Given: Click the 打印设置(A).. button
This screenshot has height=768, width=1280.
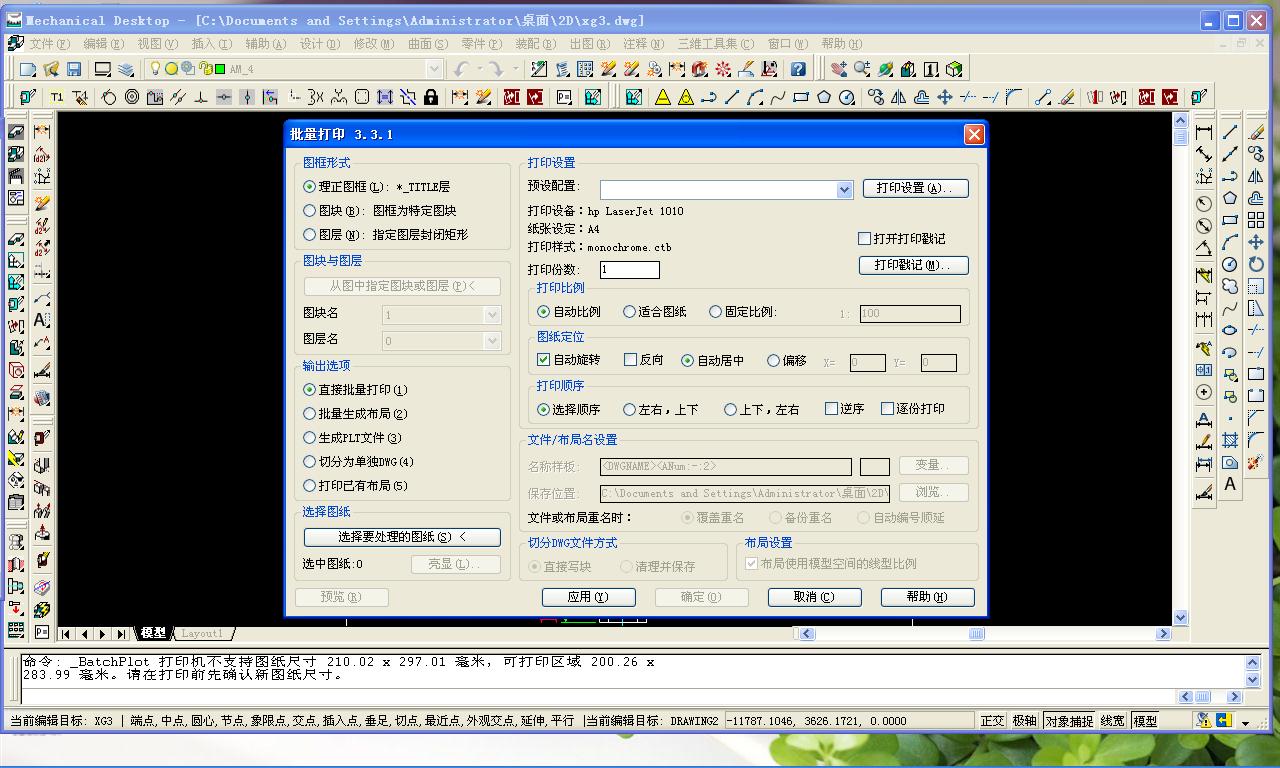Looking at the screenshot, I should [x=916, y=188].
